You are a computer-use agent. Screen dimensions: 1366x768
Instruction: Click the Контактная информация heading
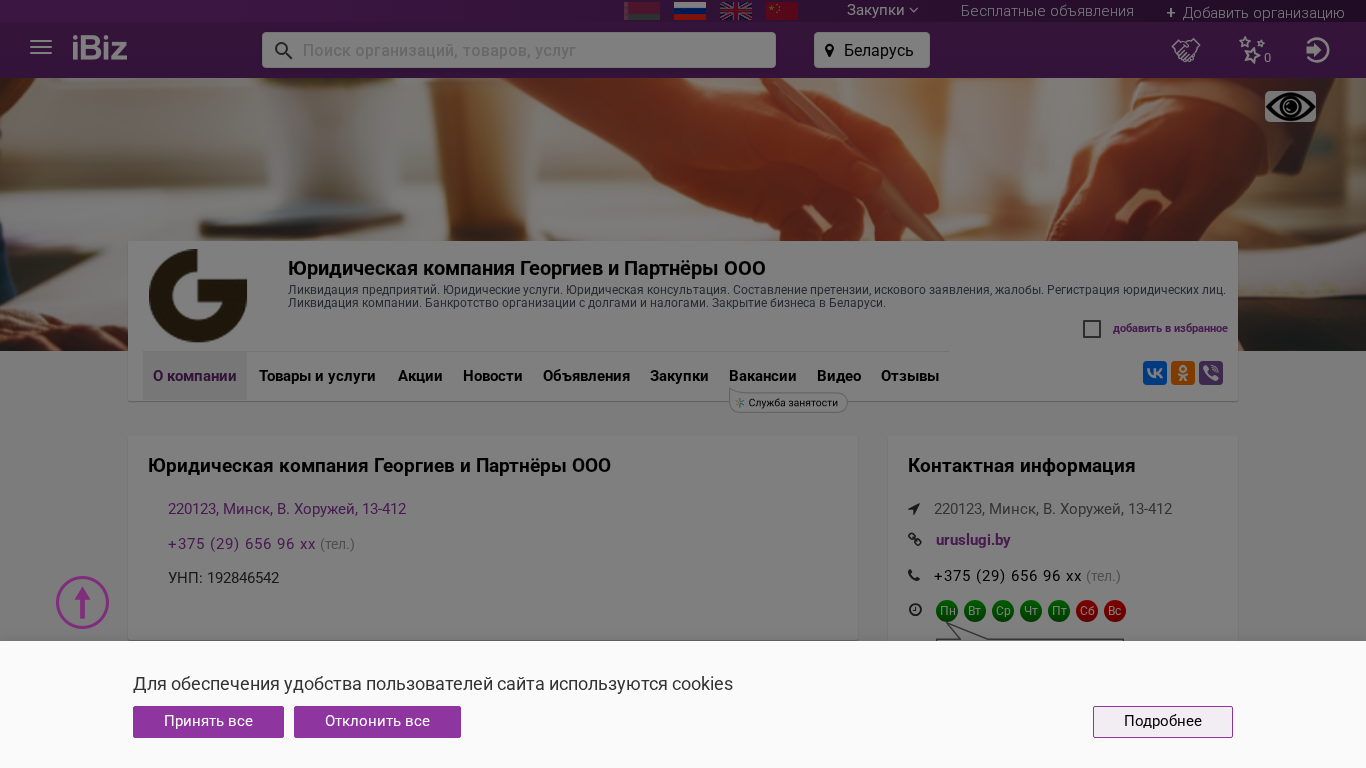click(x=1021, y=466)
